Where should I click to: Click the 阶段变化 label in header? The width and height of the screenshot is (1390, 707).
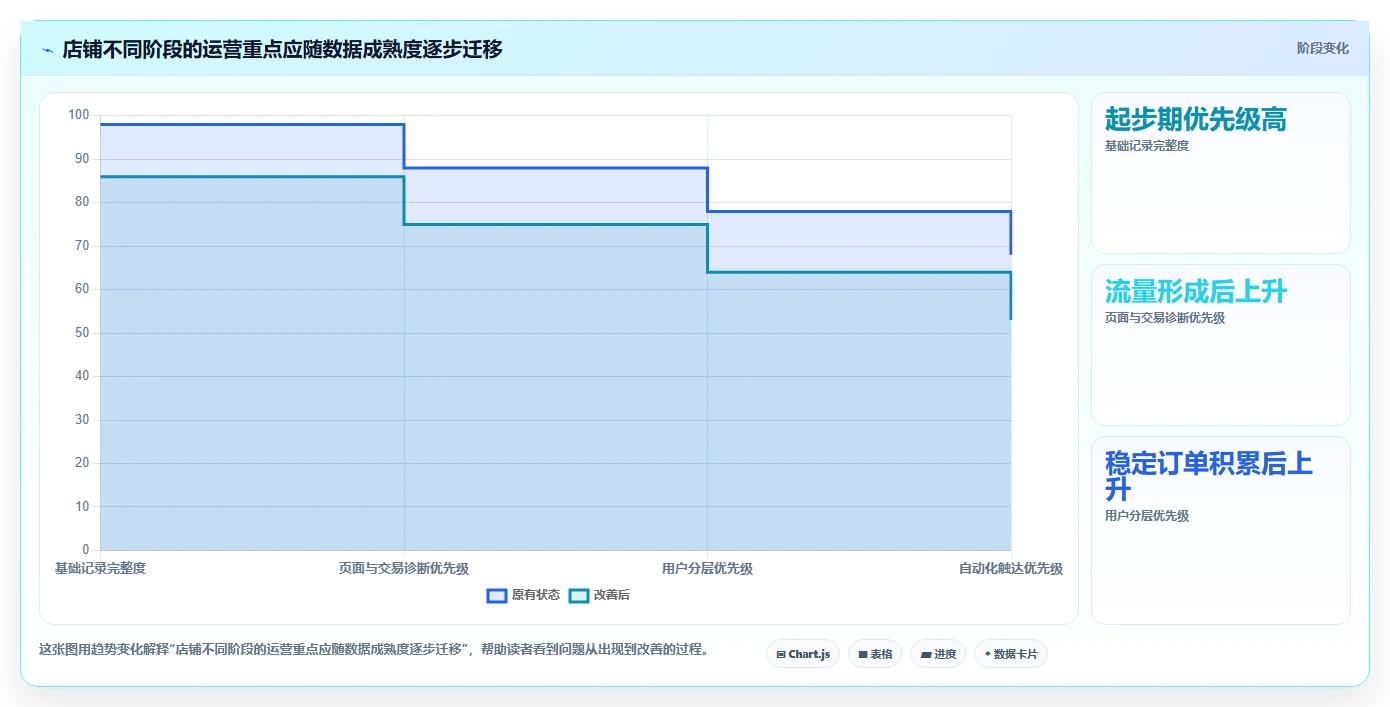pyautogui.click(x=1322, y=48)
